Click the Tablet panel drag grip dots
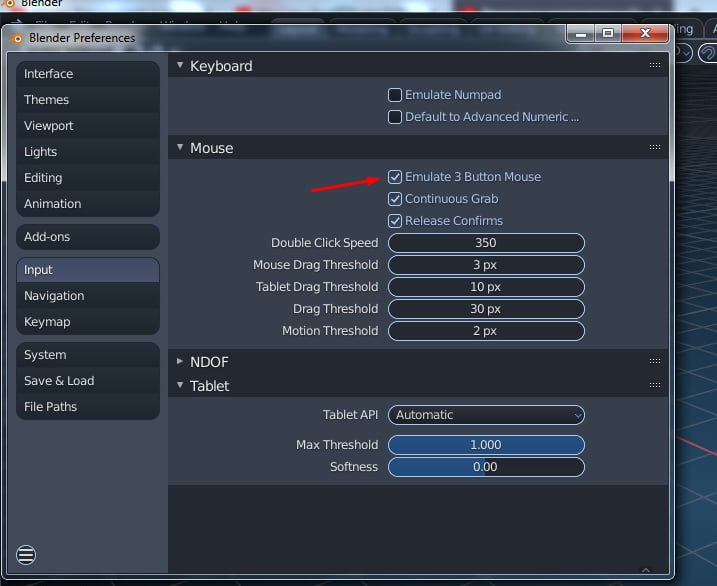 tap(654, 385)
